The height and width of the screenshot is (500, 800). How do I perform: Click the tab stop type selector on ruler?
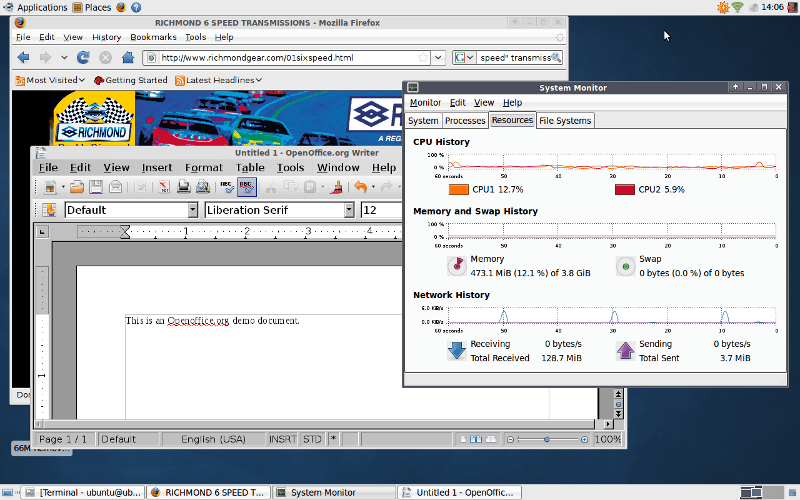(42, 232)
